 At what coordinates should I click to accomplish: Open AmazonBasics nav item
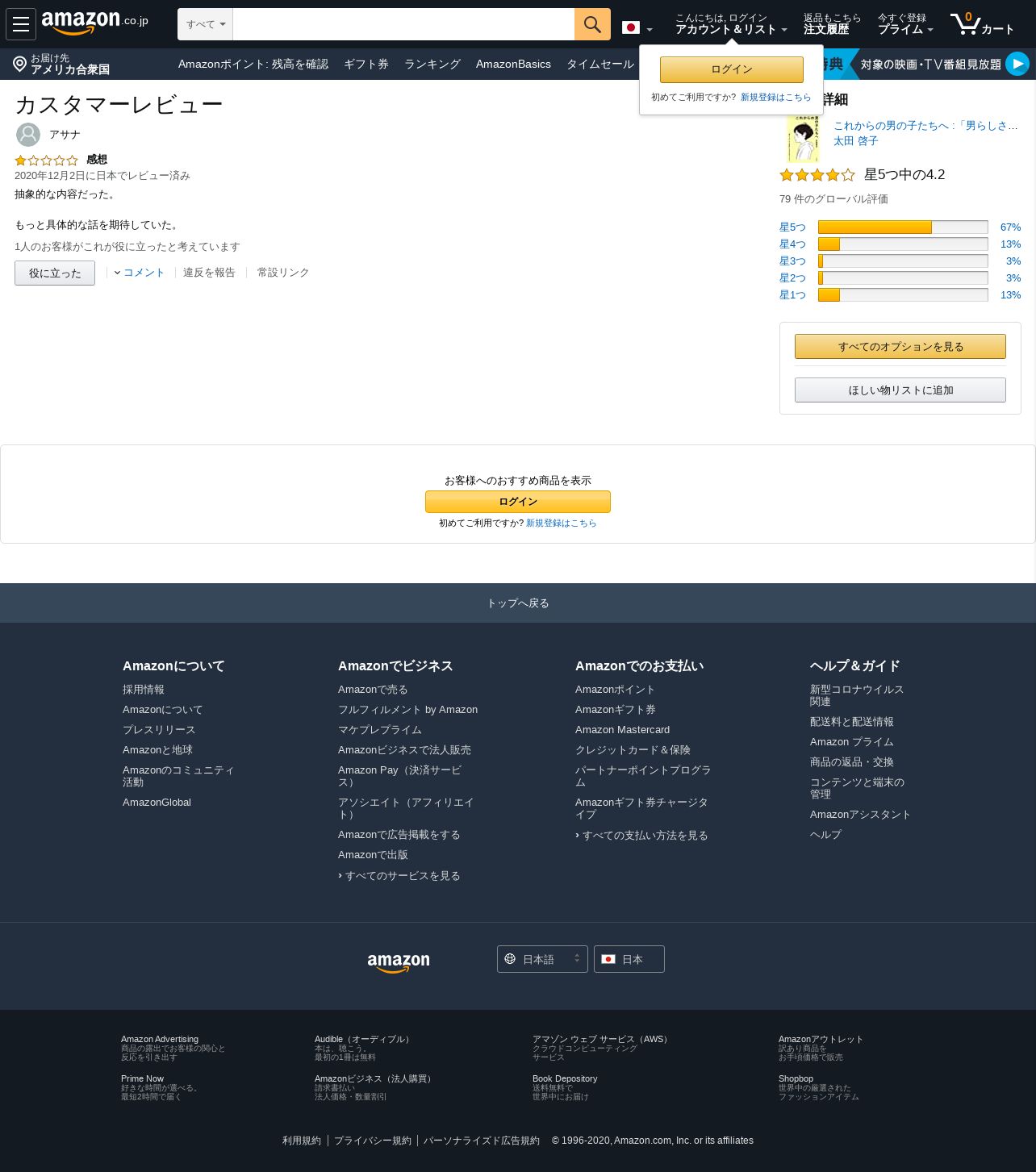tap(513, 64)
